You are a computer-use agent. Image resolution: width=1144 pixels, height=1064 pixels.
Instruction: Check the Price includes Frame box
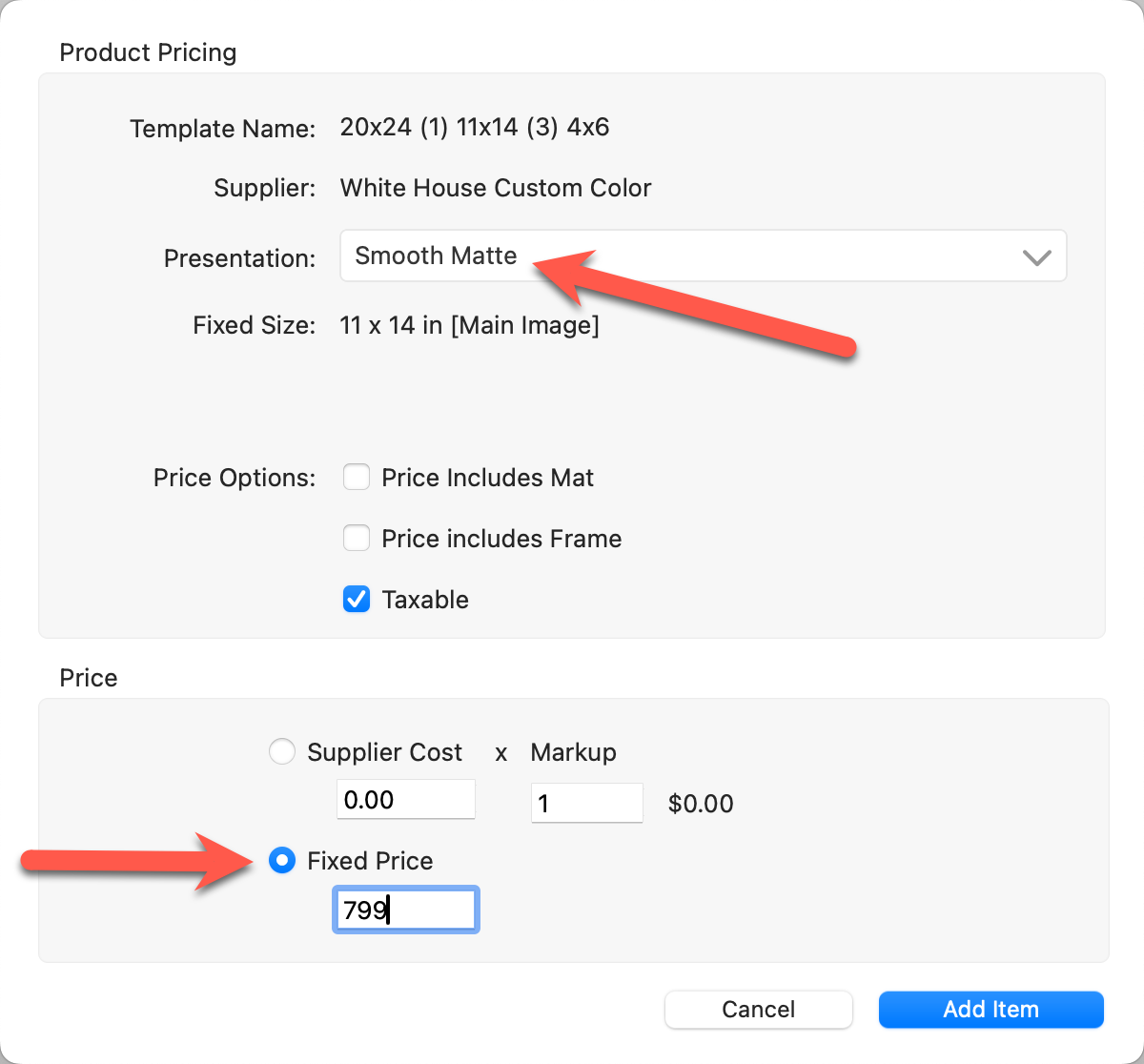pos(357,538)
